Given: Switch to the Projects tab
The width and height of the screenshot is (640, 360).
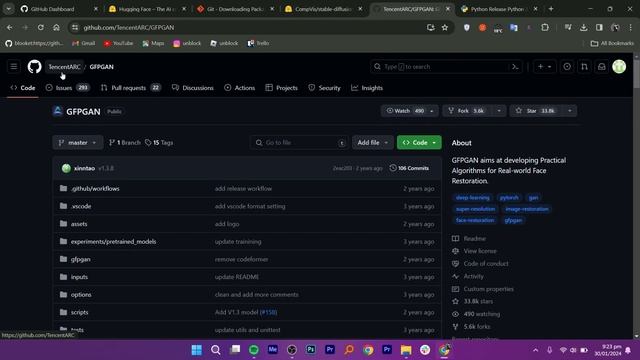Looking at the screenshot, I should (282, 88).
